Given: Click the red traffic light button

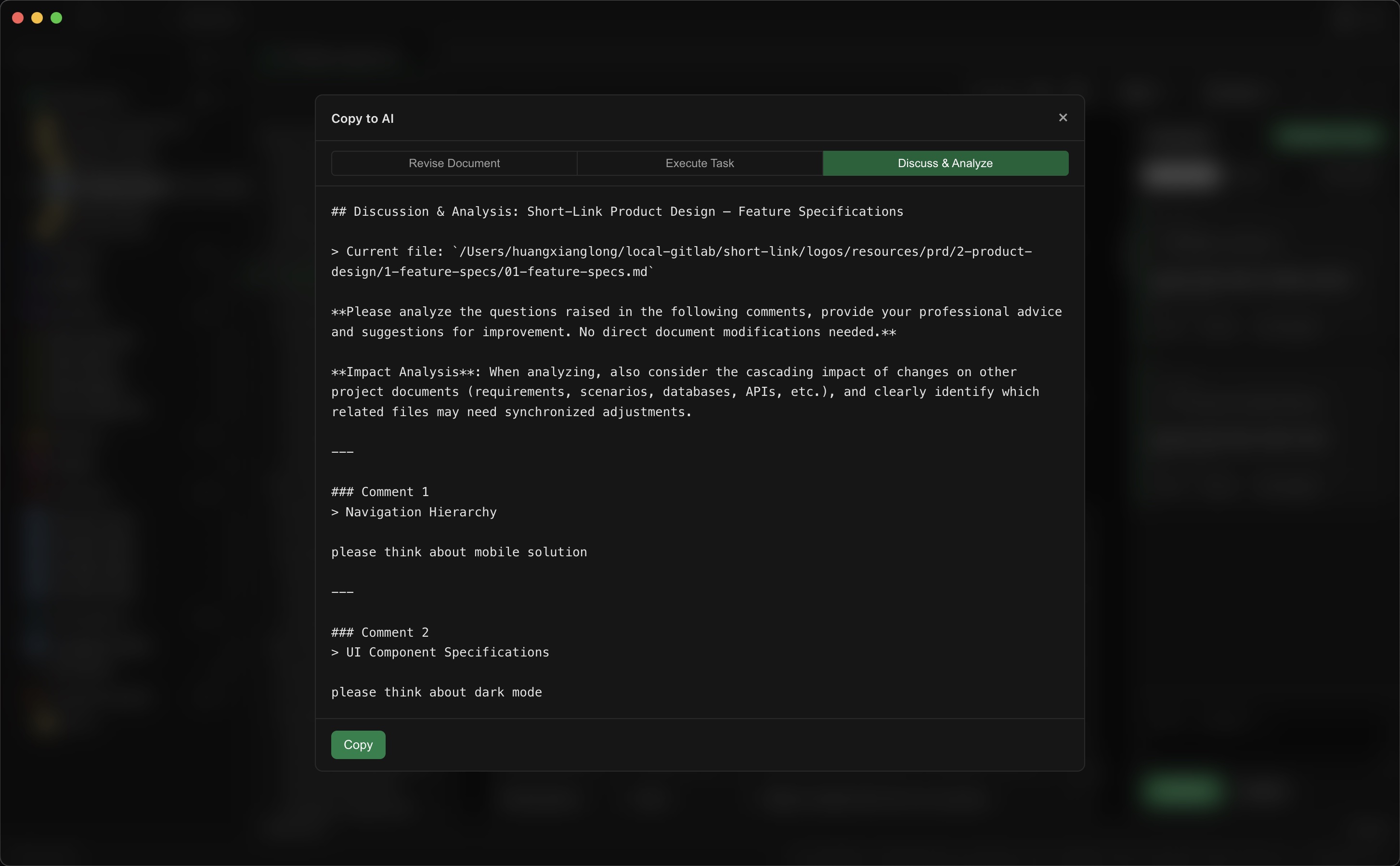Looking at the screenshot, I should point(18,17).
